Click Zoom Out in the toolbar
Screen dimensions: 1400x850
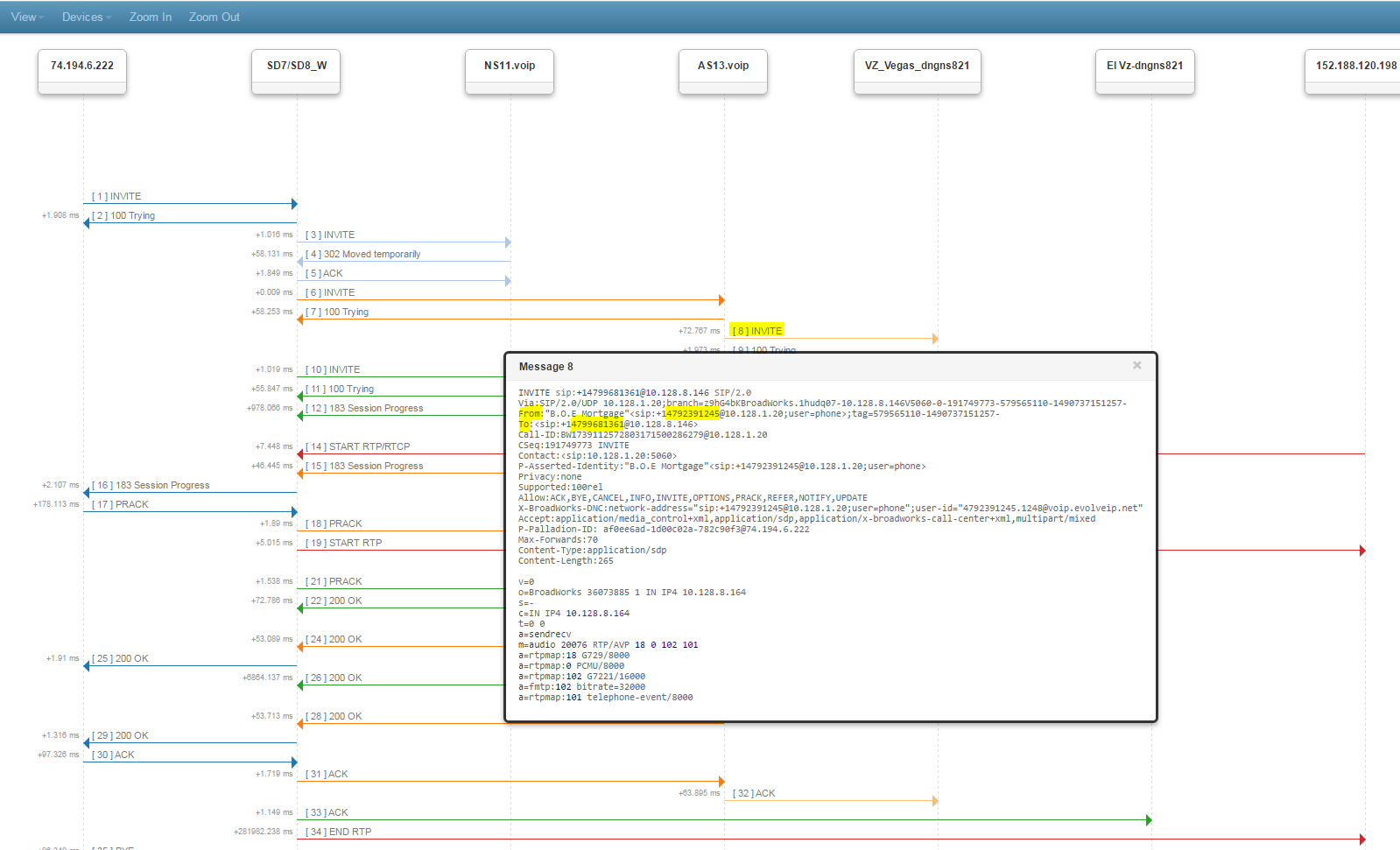214,17
